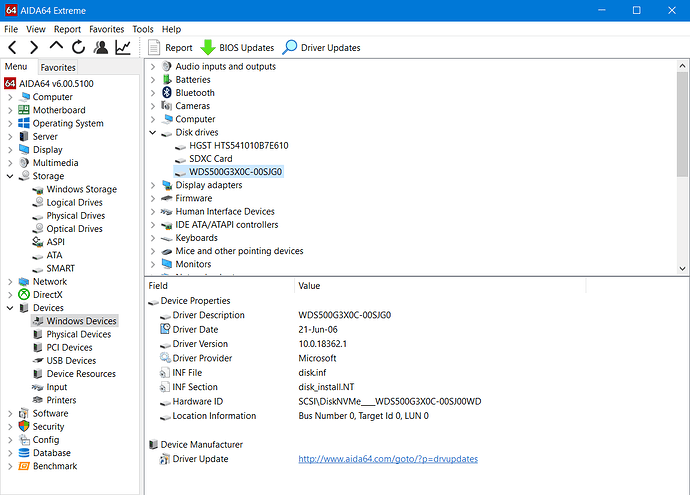Select the Database icon
Viewport: 690px width, 495px height.
coord(24,453)
